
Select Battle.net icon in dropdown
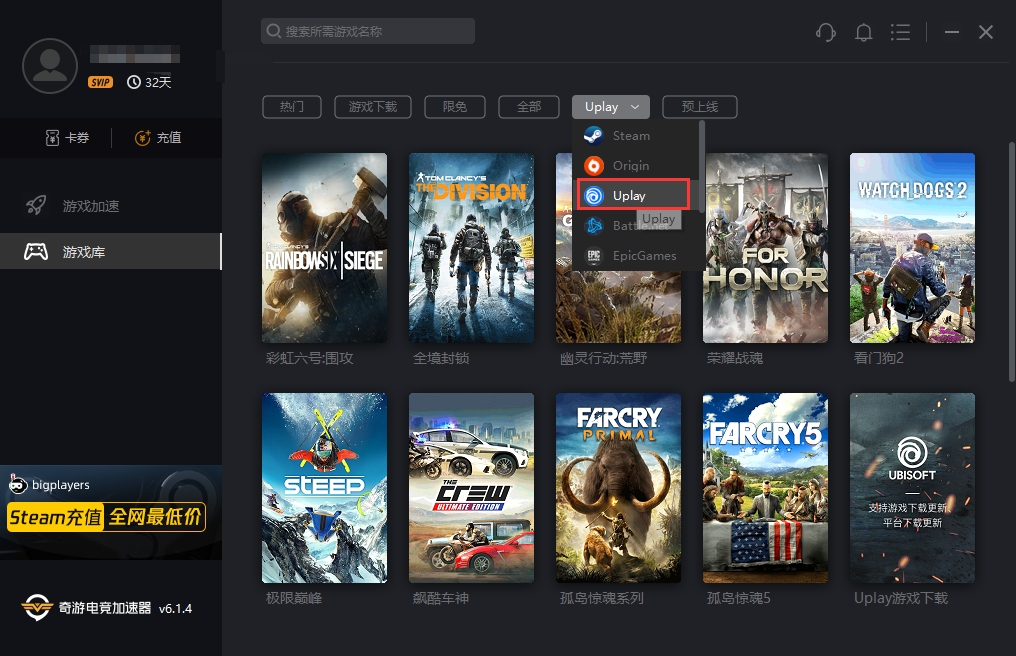point(594,226)
